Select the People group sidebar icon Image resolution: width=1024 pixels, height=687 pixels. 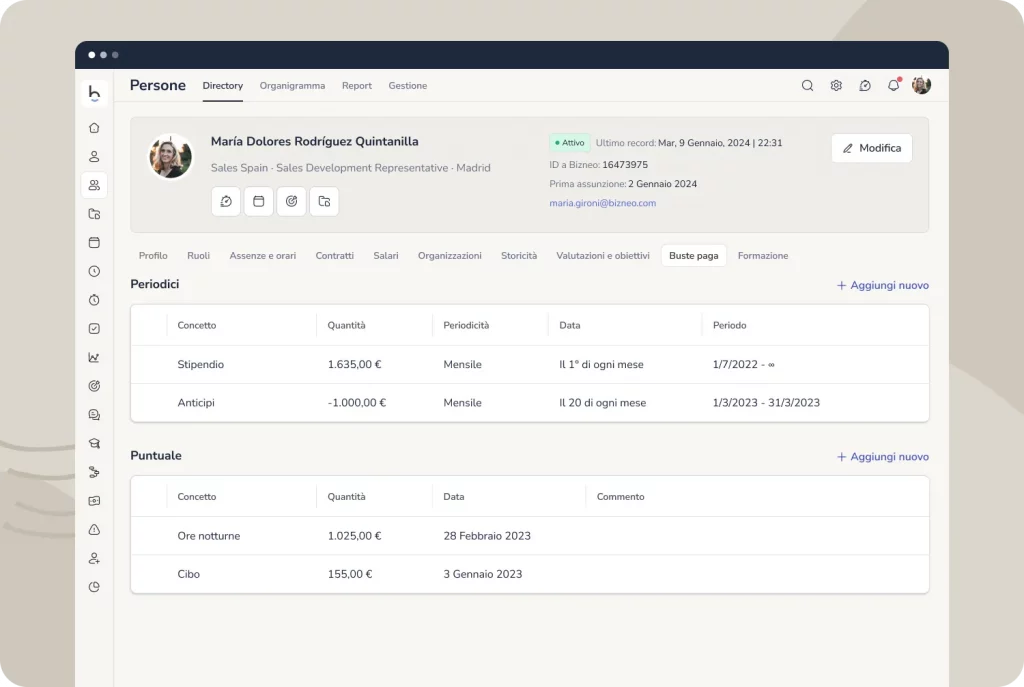pos(94,185)
